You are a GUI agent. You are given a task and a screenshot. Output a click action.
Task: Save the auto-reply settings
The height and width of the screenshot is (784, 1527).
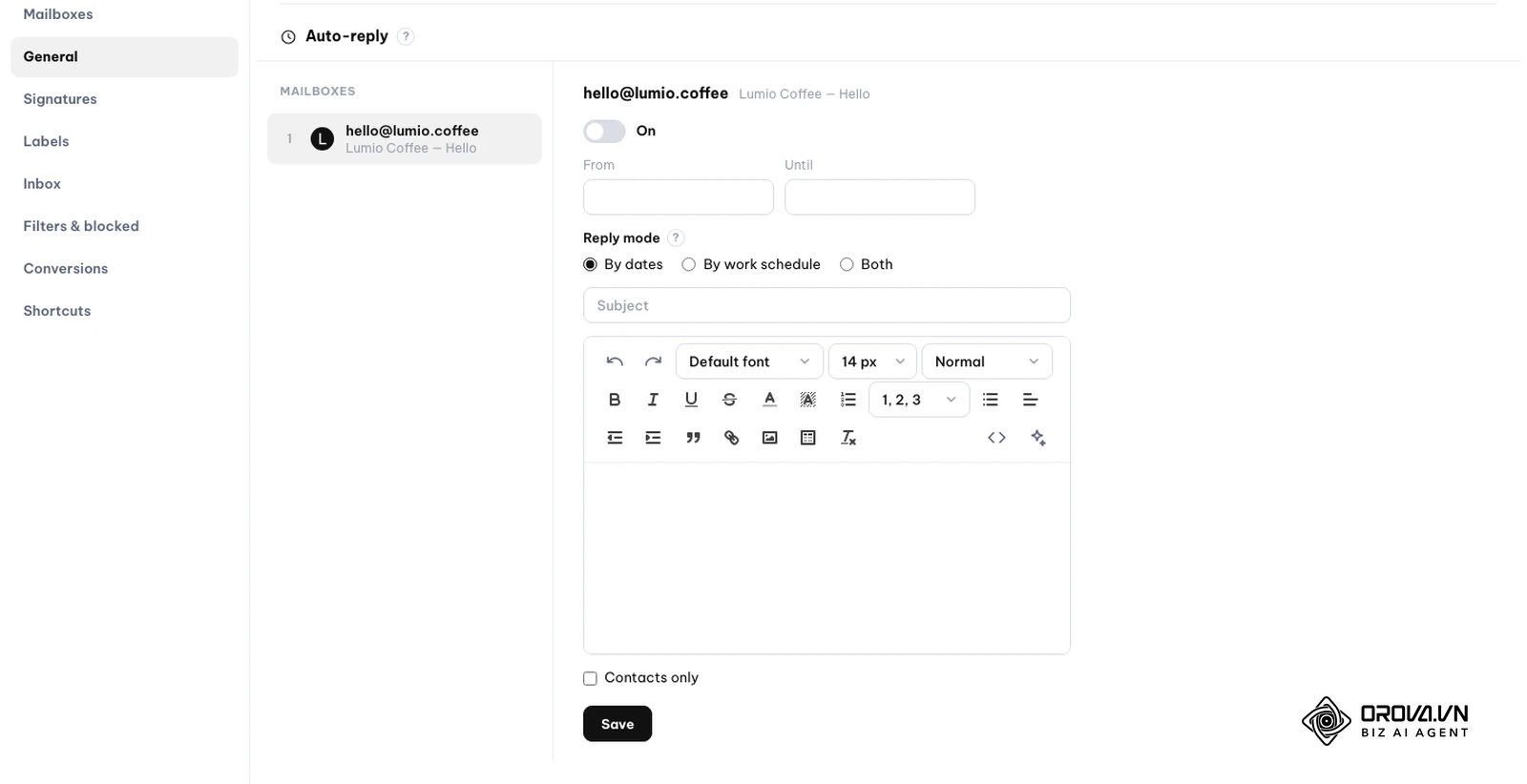pyautogui.click(x=617, y=724)
